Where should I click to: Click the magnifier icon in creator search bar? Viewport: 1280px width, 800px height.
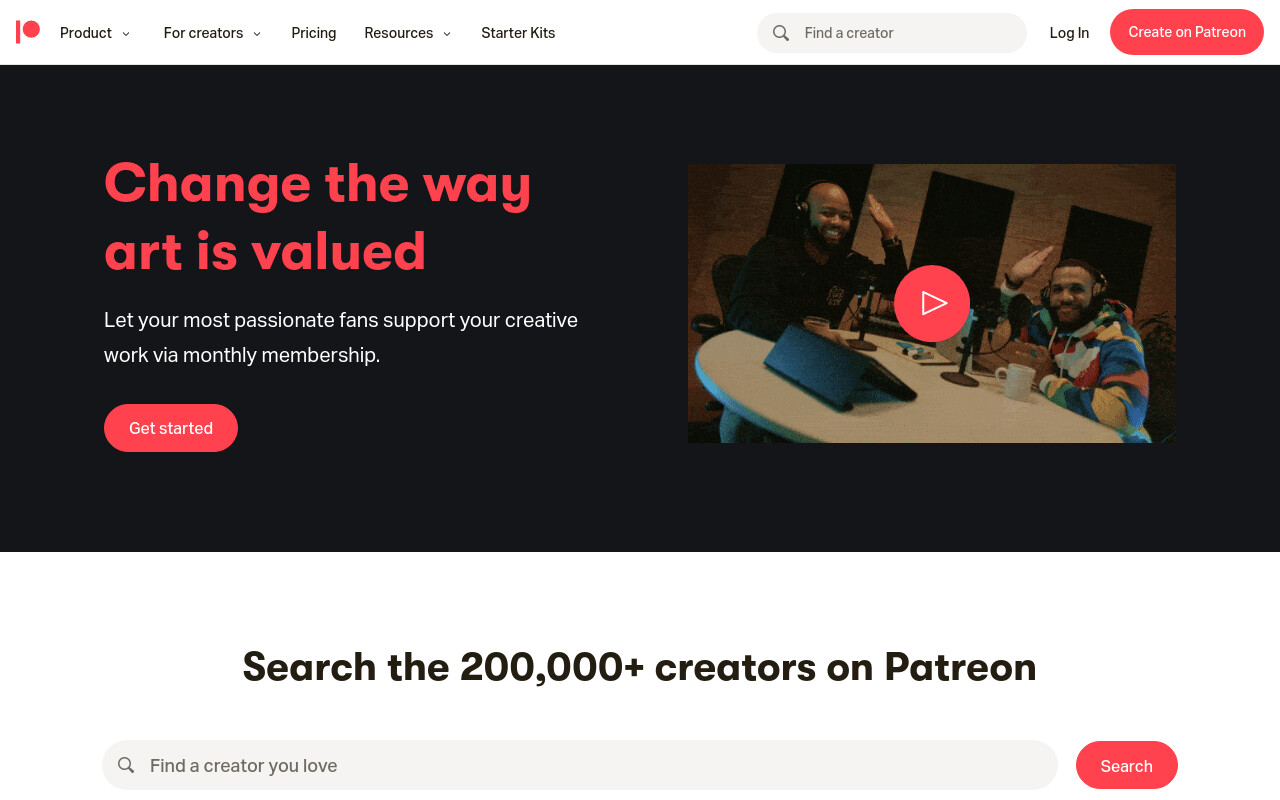(x=126, y=765)
